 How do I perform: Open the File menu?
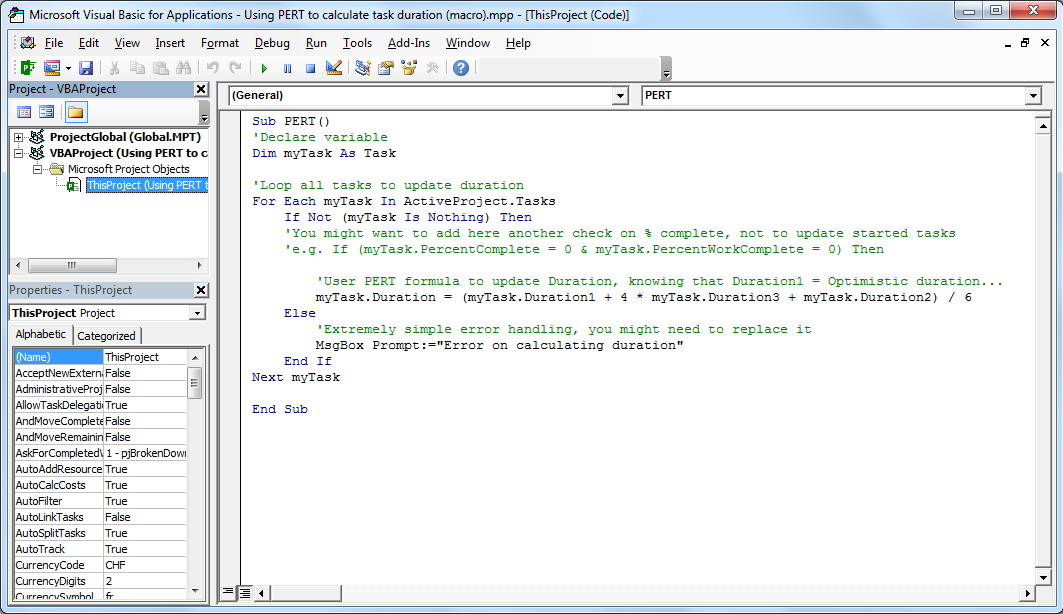click(x=54, y=43)
